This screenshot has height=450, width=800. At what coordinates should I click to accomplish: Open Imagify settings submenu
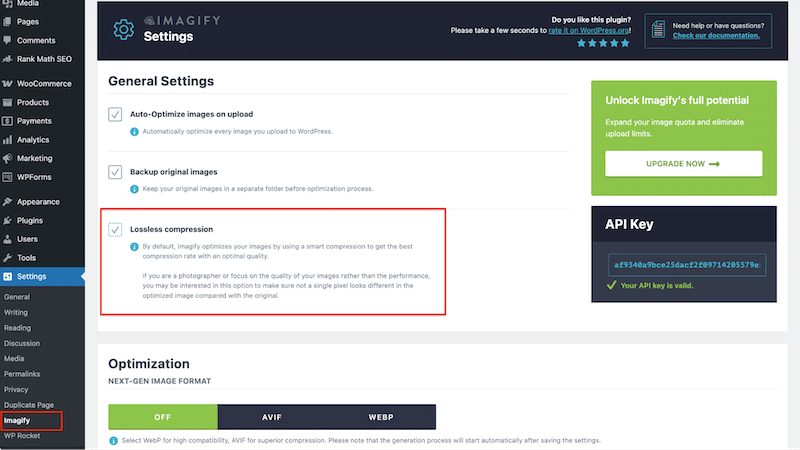click(17, 420)
